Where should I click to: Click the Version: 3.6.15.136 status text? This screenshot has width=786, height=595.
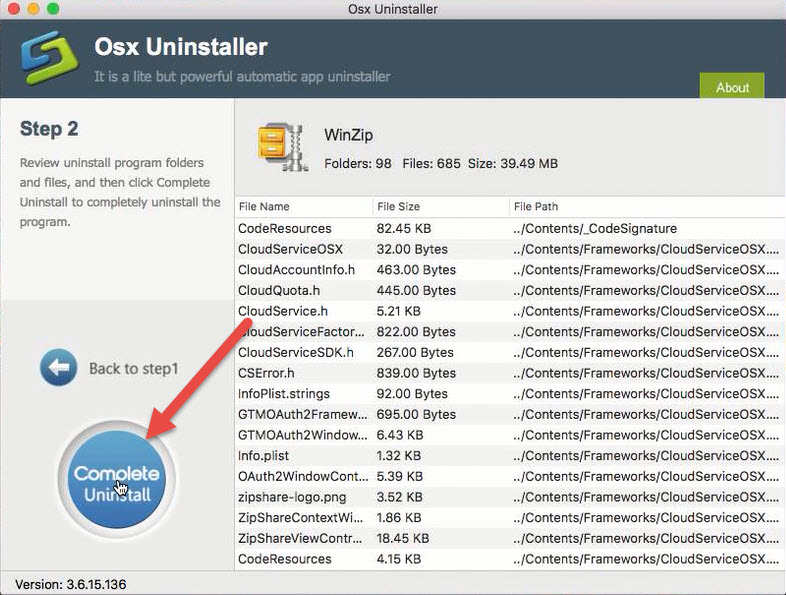71,584
